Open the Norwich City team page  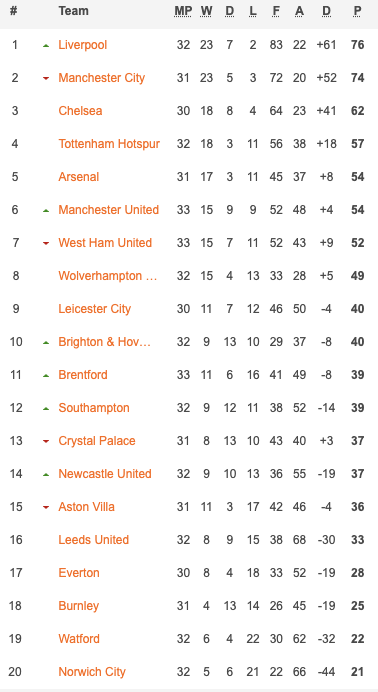pyautogui.click(x=92, y=672)
